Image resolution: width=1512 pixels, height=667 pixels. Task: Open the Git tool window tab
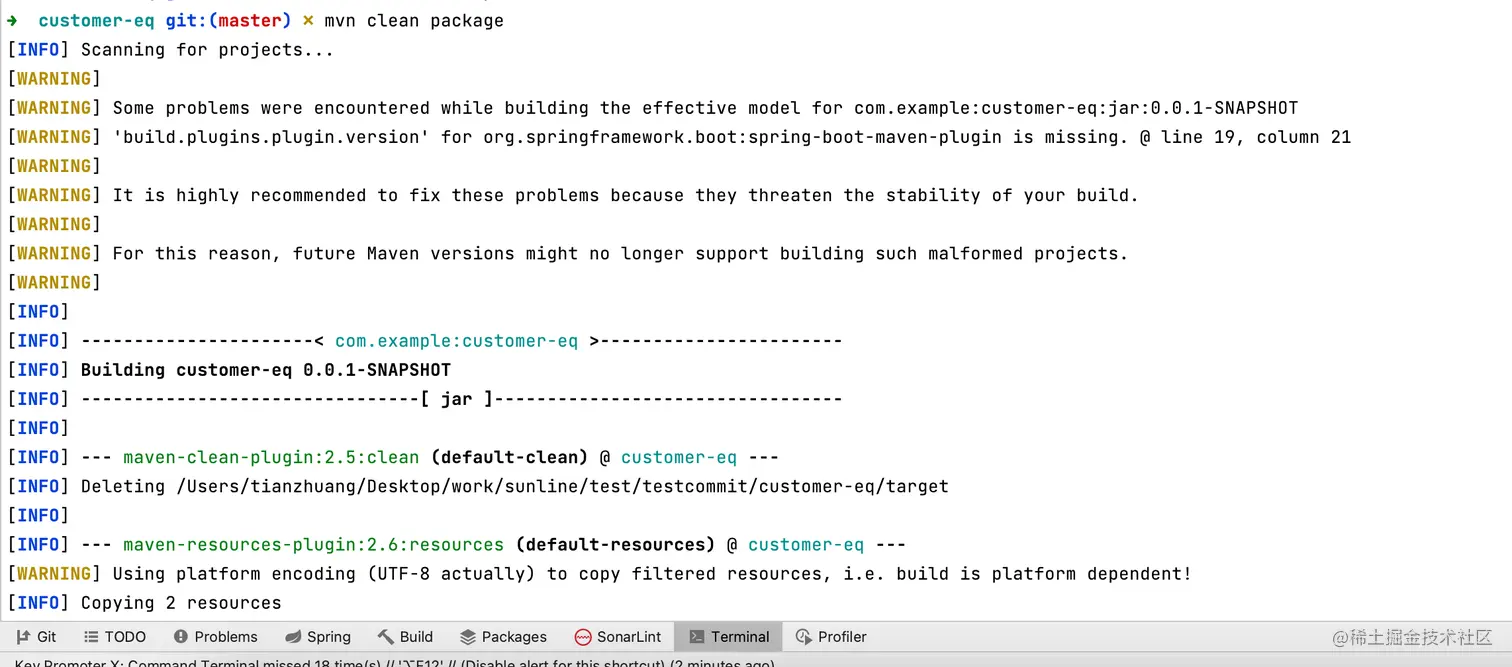coord(37,637)
